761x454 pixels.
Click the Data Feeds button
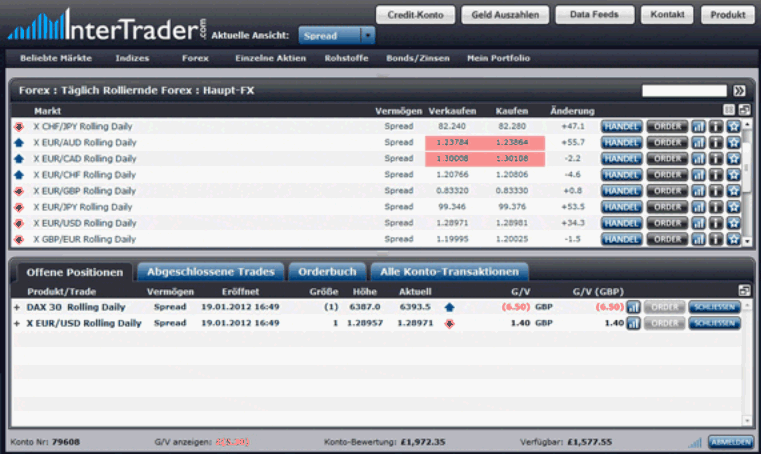(x=595, y=15)
